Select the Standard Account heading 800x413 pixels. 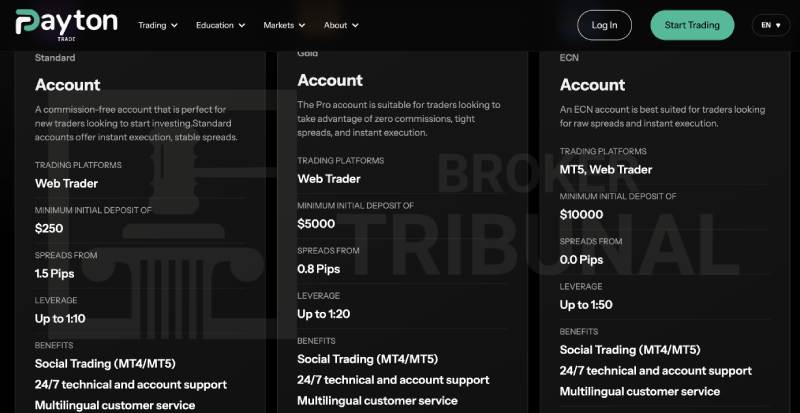click(67, 85)
